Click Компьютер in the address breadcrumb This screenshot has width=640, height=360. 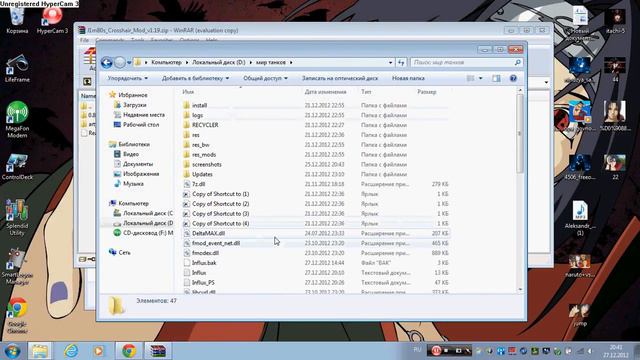coord(166,62)
